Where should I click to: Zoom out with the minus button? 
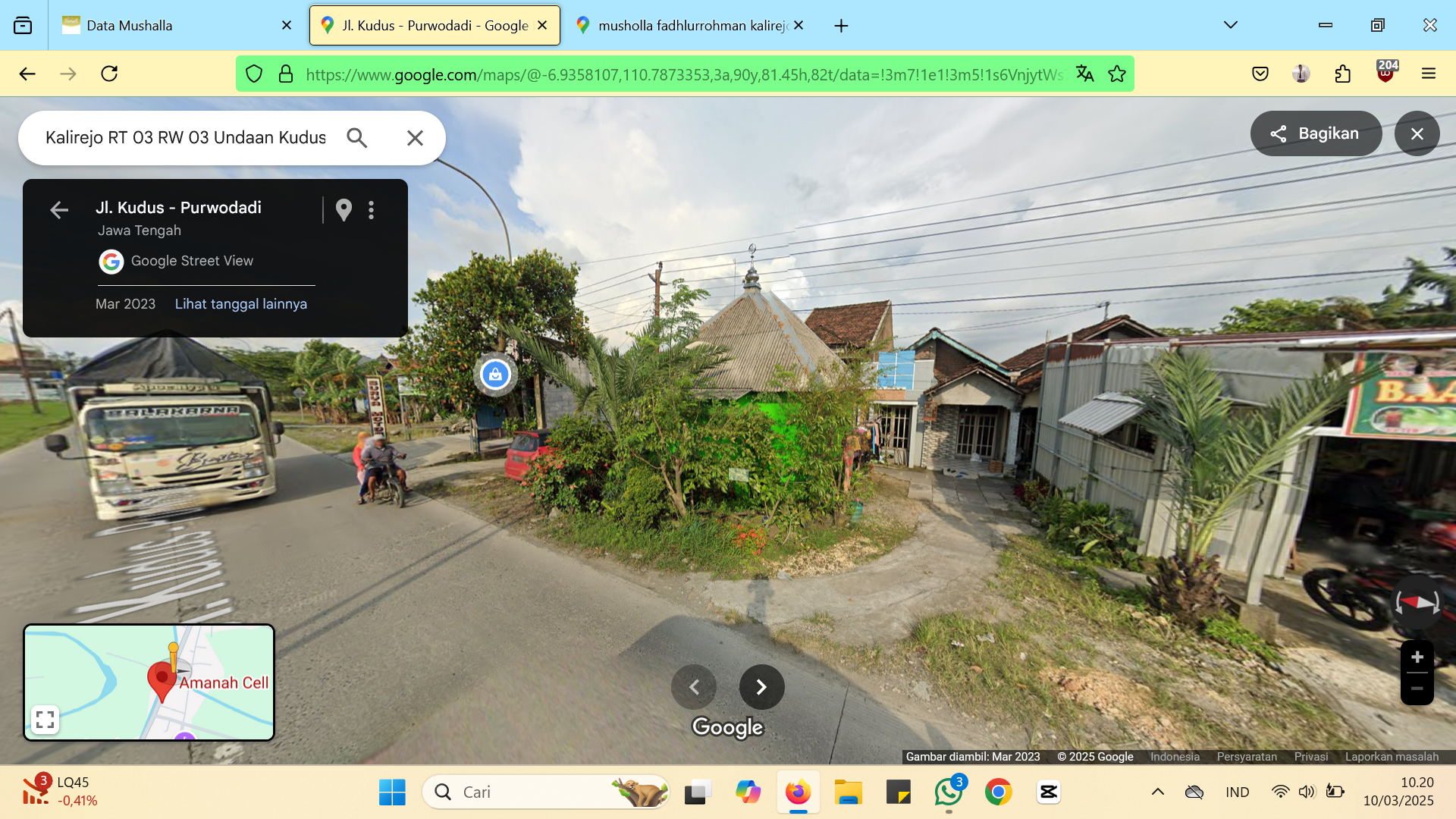click(x=1417, y=689)
